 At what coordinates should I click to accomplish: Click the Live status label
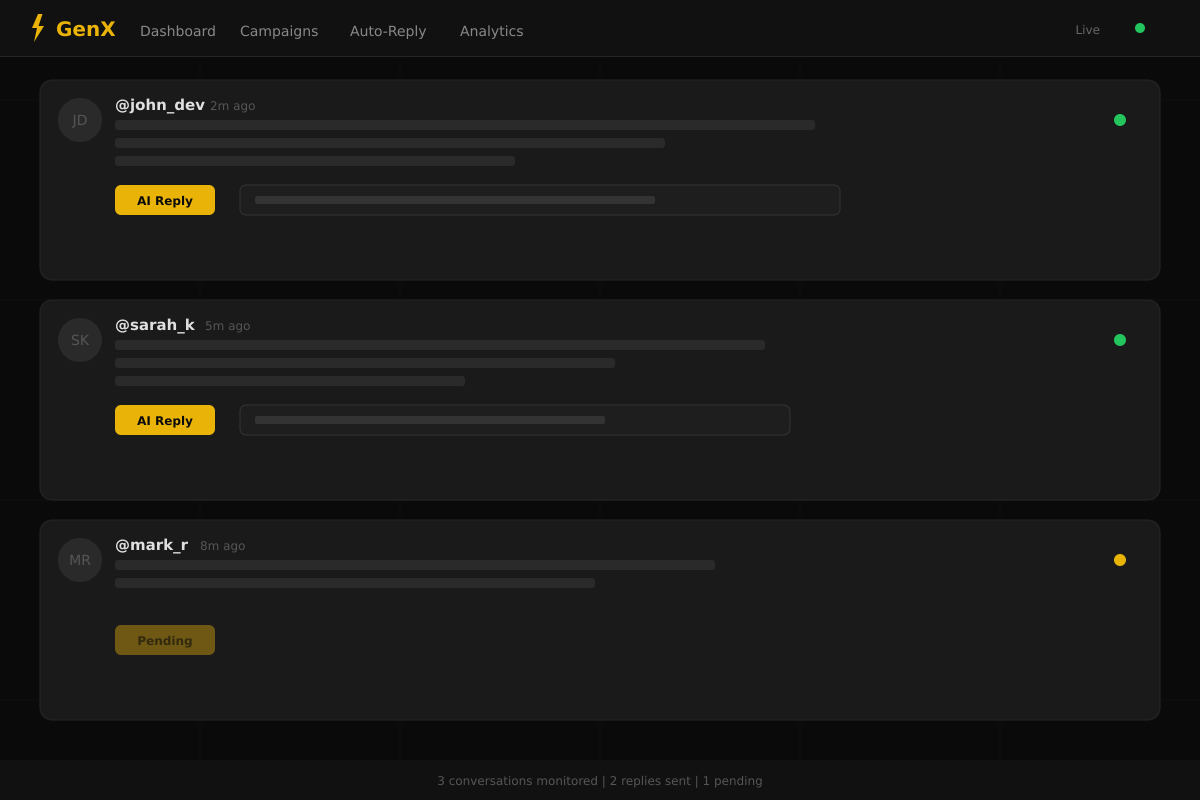tap(1087, 30)
